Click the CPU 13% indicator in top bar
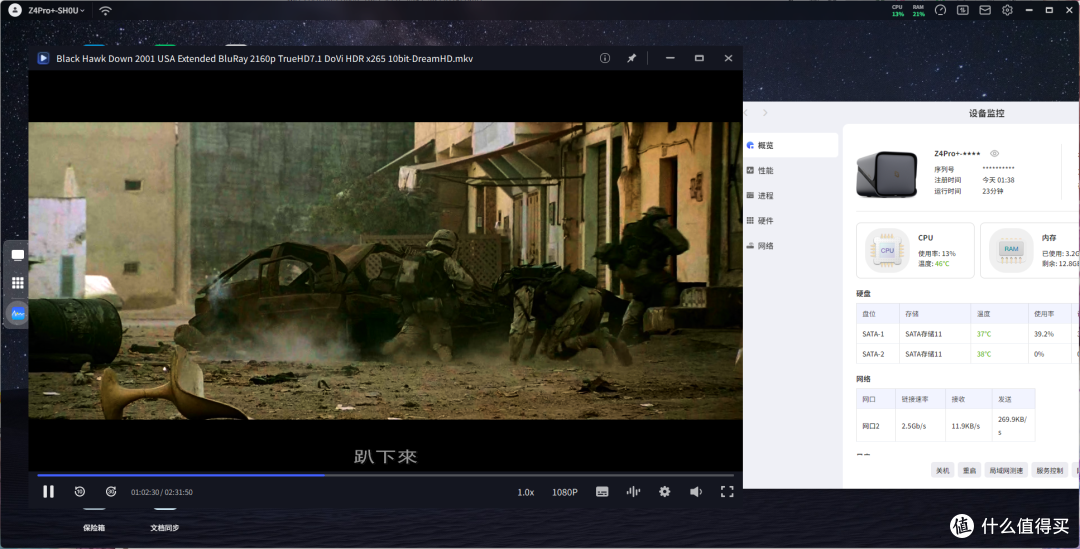Image resolution: width=1080 pixels, height=549 pixels. click(x=897, y=10)
